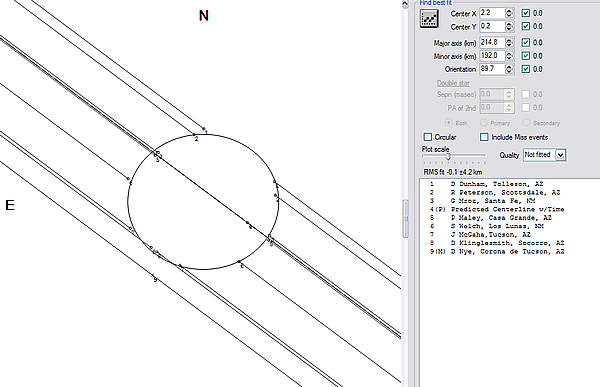Click the Plot scale slider handle

click(x=448, y=156)
